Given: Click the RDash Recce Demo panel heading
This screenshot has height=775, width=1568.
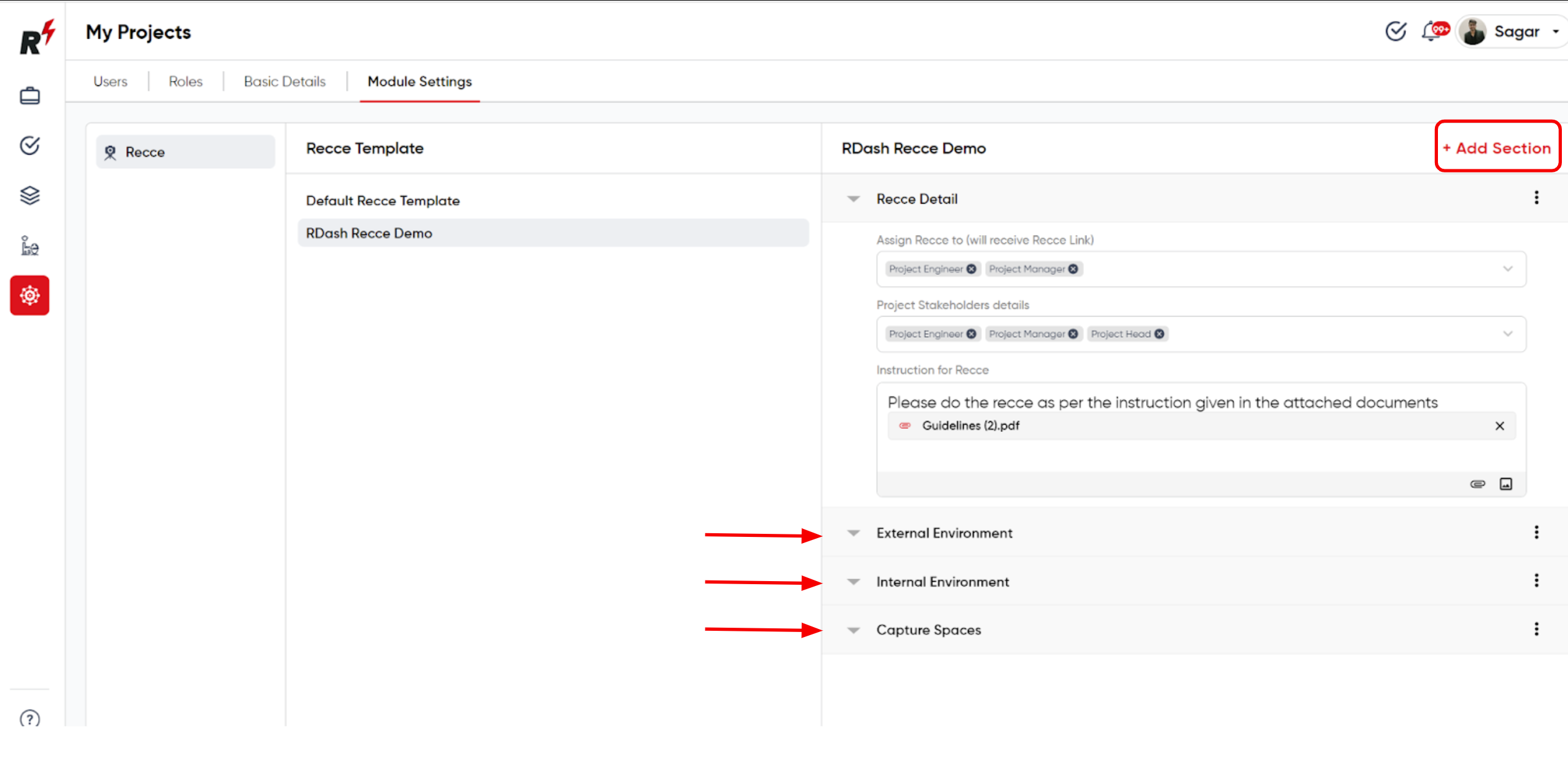Looking at the screenshot, I should coord(913,148).
